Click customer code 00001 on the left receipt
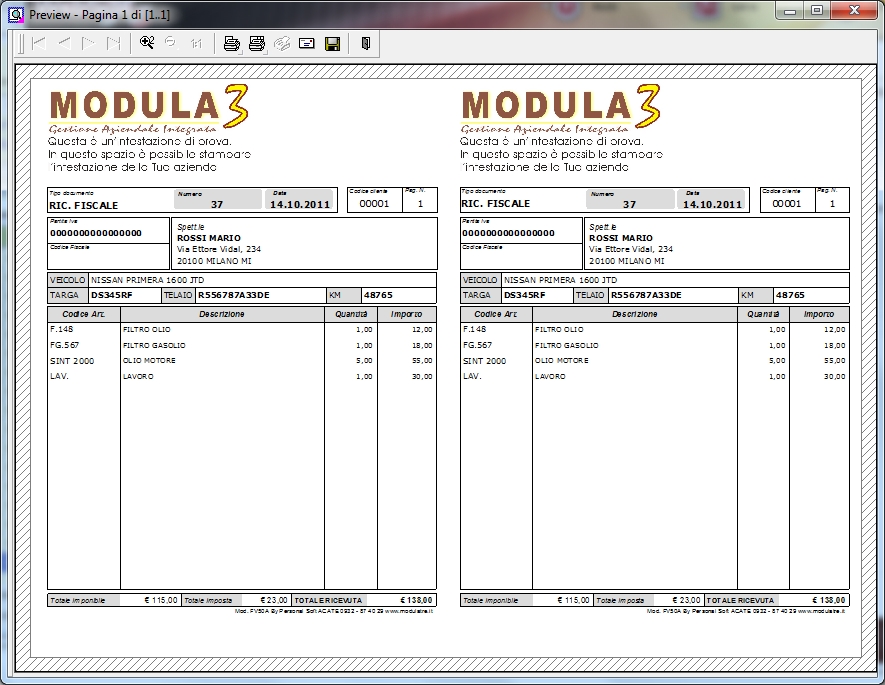The image size is (885, 685). 374,204
